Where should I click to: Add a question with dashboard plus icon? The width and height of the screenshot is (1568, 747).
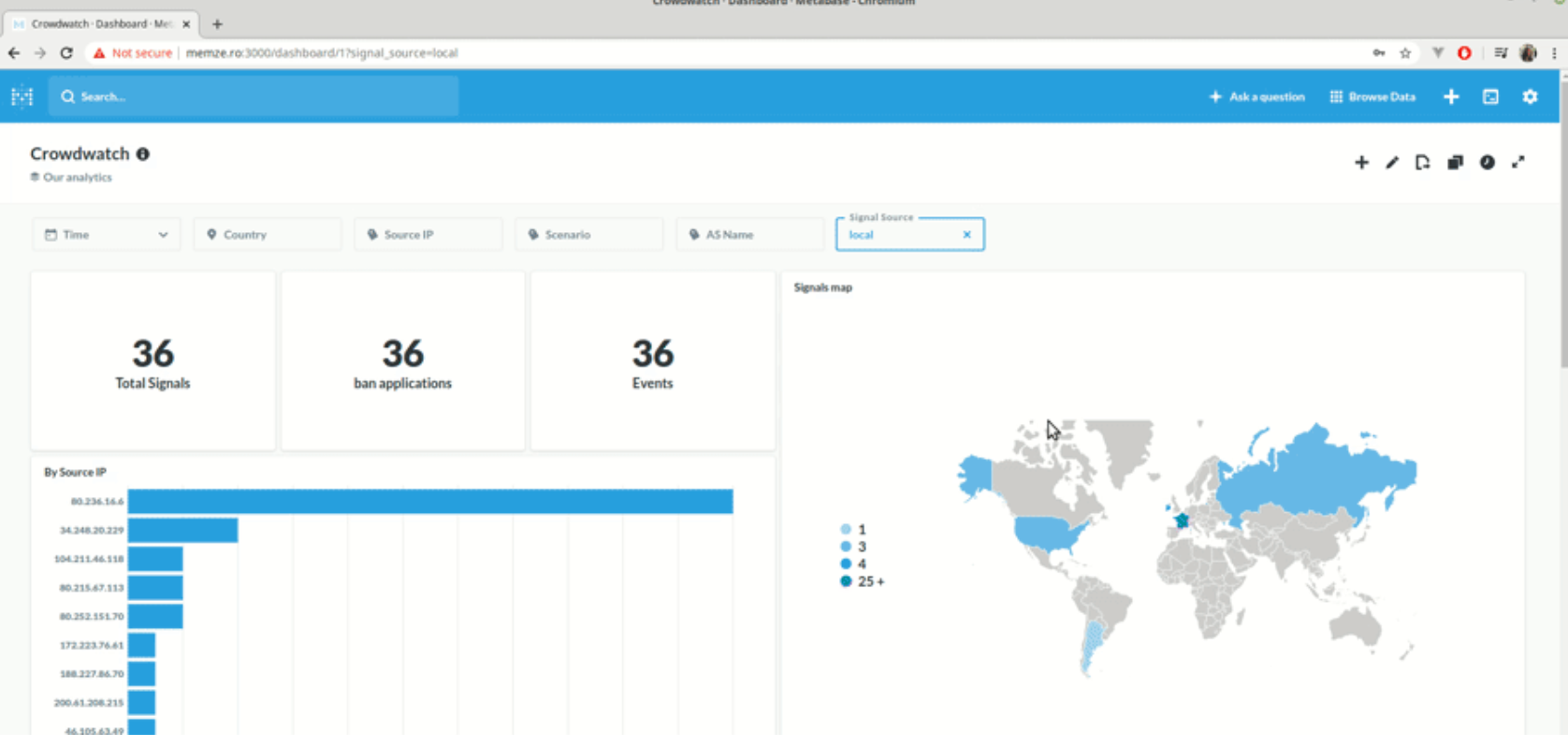pyautogui.click(x=1361, y=163)
